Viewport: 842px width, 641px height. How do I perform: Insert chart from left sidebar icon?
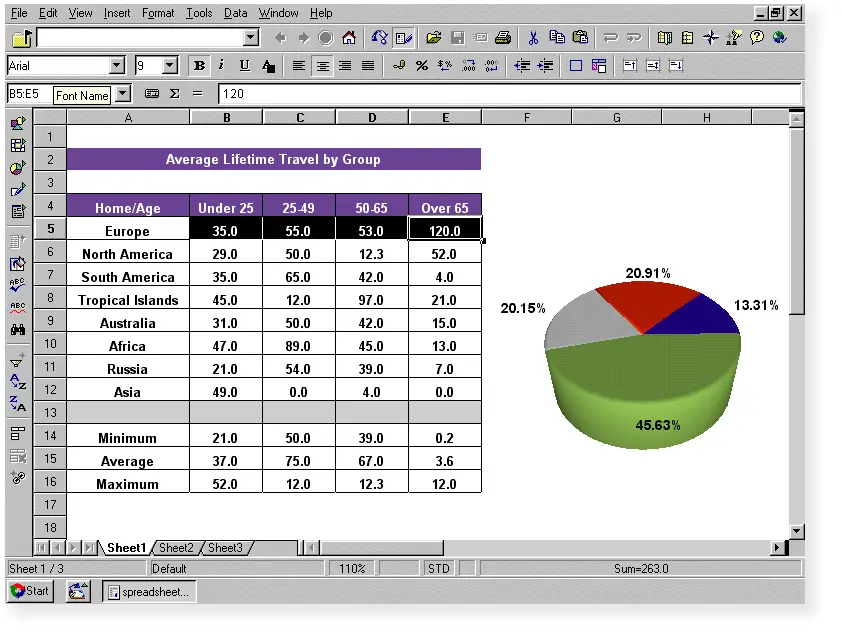tap(17, 168)
